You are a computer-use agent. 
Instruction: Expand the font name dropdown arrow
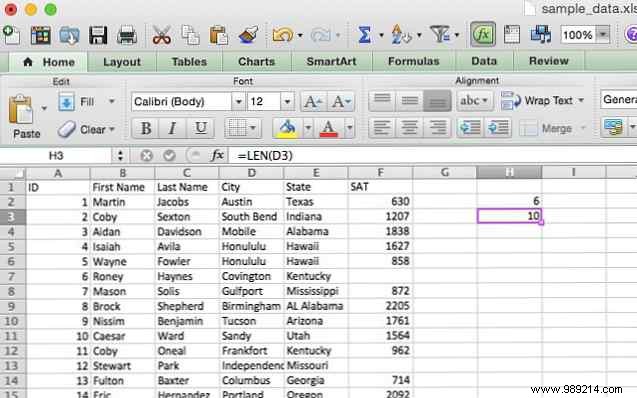(238, 102)
